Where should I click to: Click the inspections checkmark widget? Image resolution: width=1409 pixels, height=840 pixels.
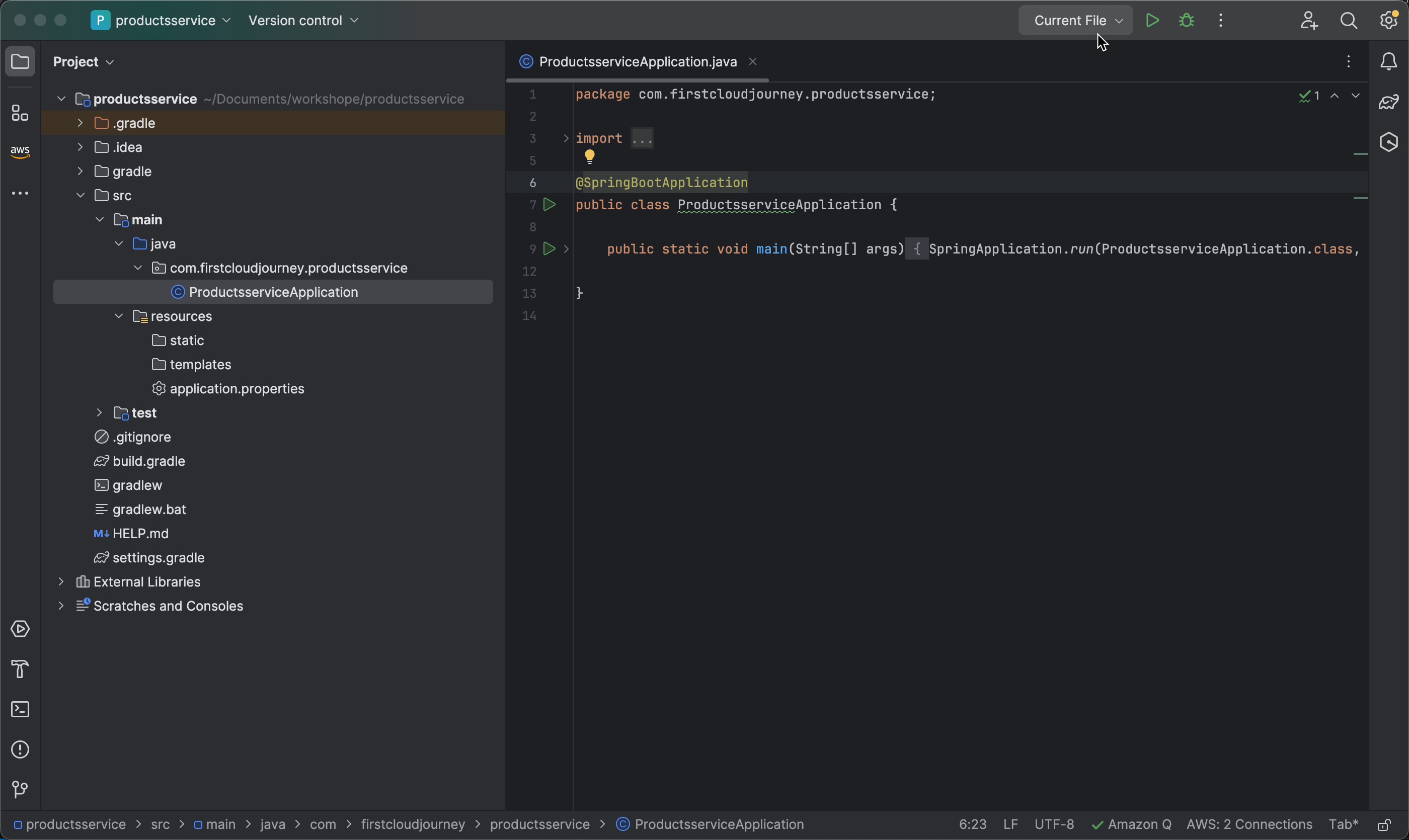(x=1309, y=96)
